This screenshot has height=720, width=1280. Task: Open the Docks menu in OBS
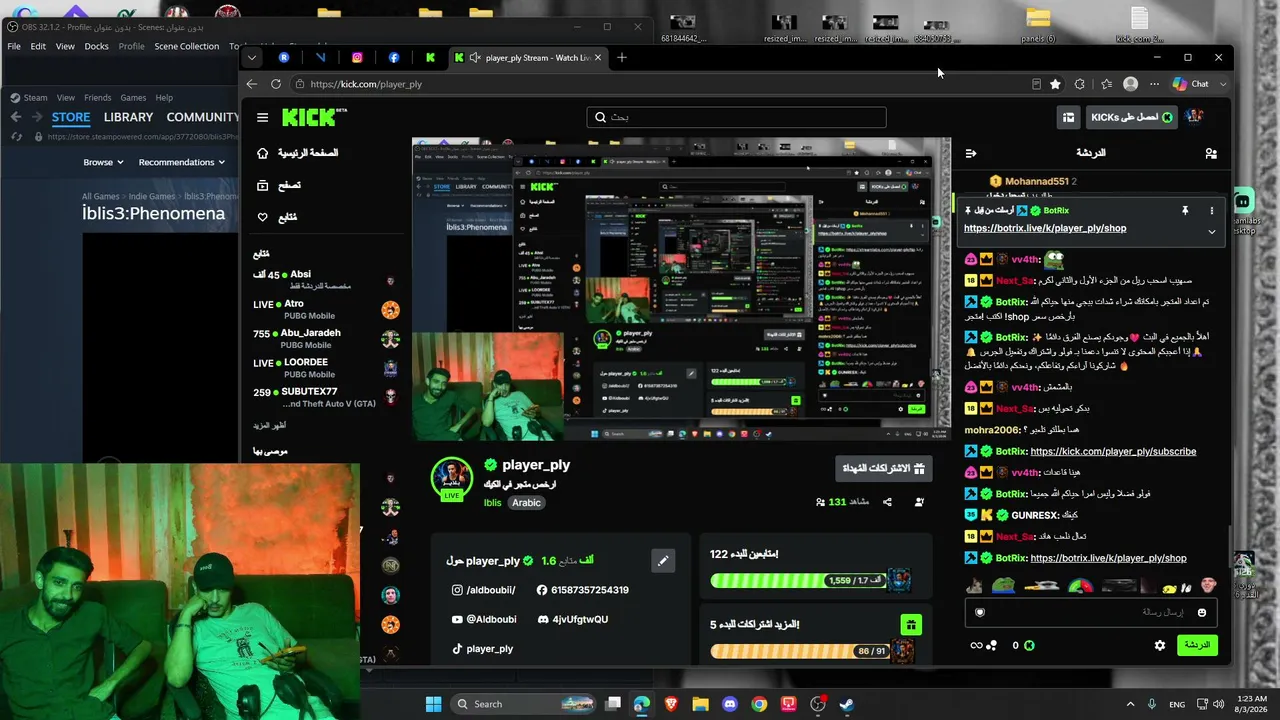point(96,46)
